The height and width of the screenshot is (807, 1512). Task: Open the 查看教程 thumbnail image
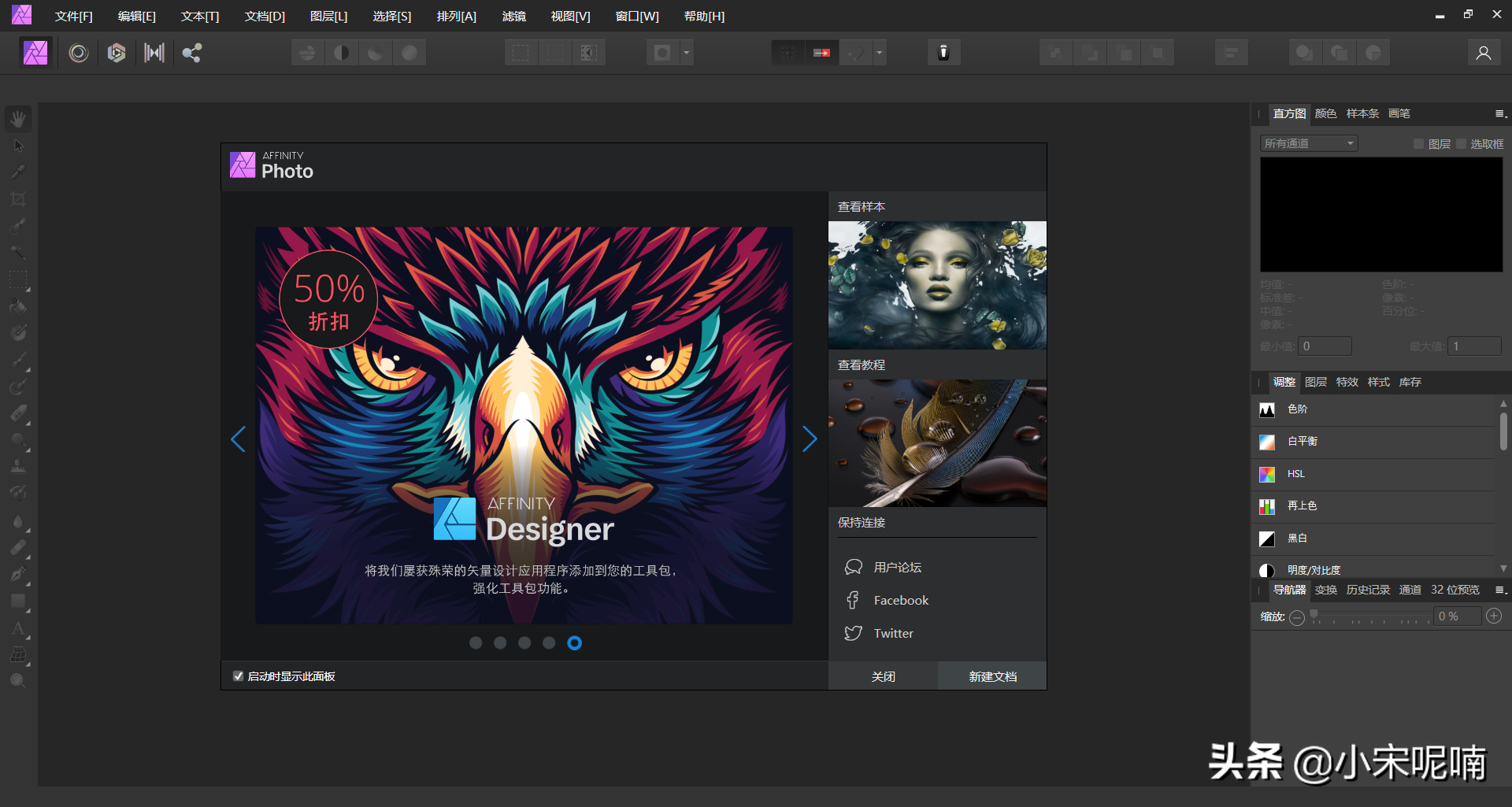click(937, 443)
